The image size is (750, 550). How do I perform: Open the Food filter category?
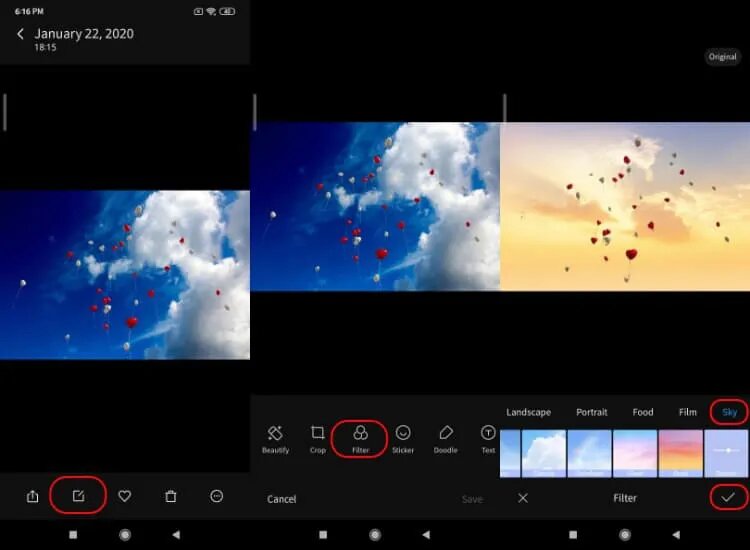pos(643,412)
